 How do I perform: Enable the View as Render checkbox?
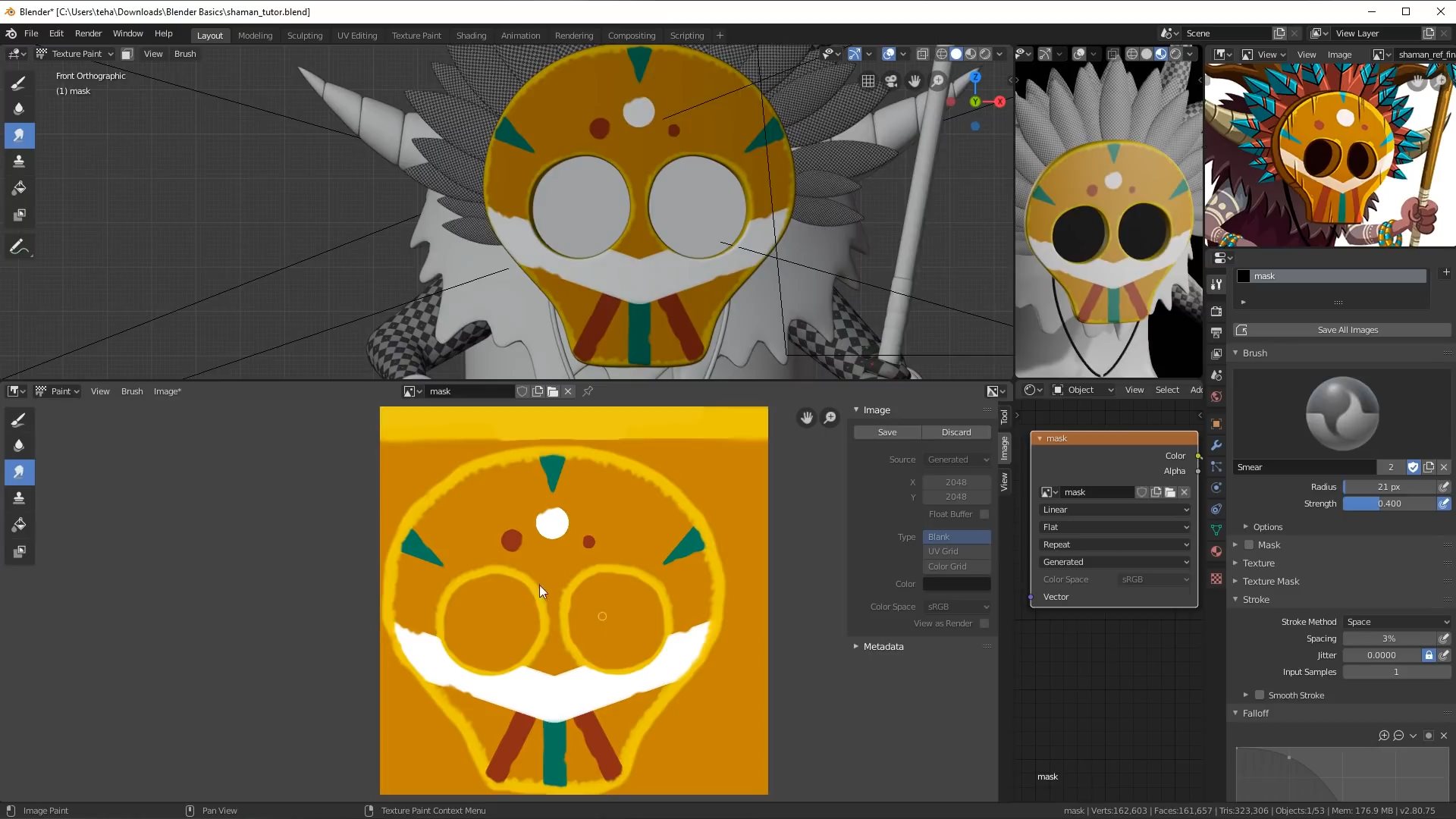tap(984, 623)
